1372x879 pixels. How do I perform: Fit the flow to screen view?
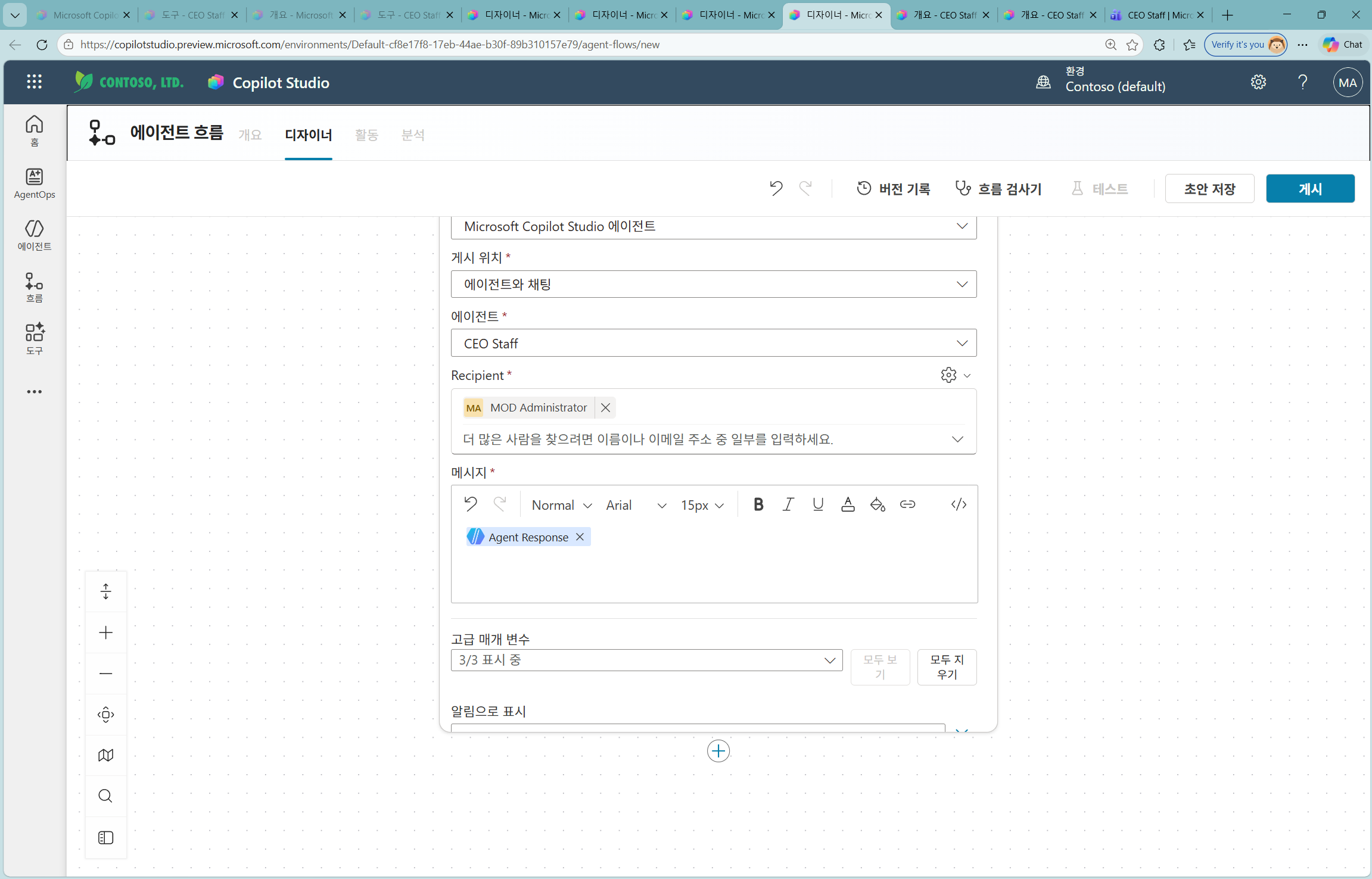(105, 715)
